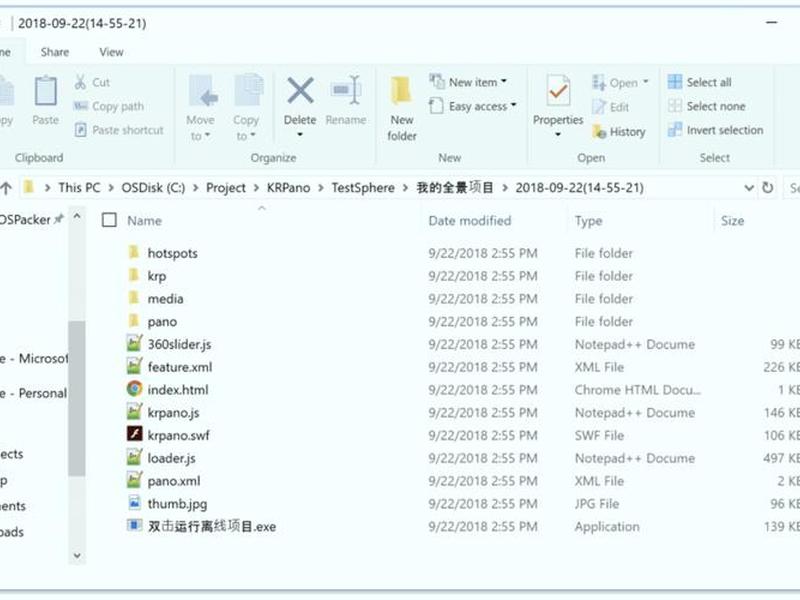Minimize the Explorer window
This screenshot has width=800, height=600.
coord(771,22)
